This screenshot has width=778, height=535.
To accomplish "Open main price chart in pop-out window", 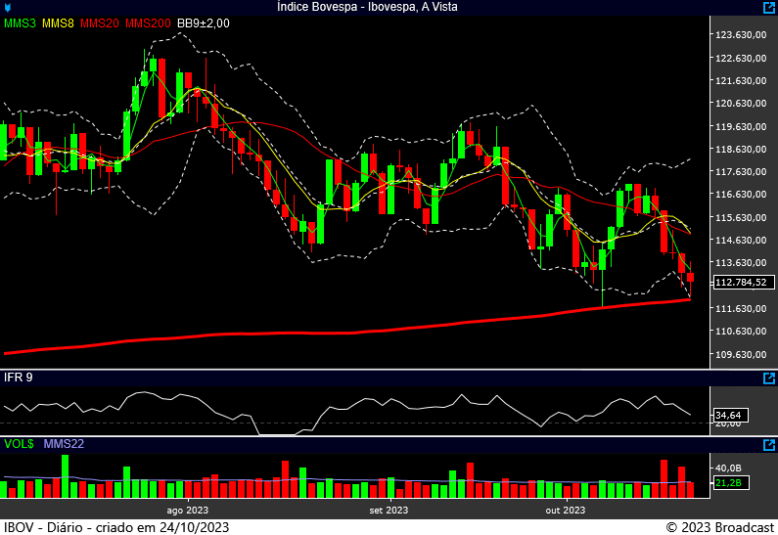I will point(769,7).
